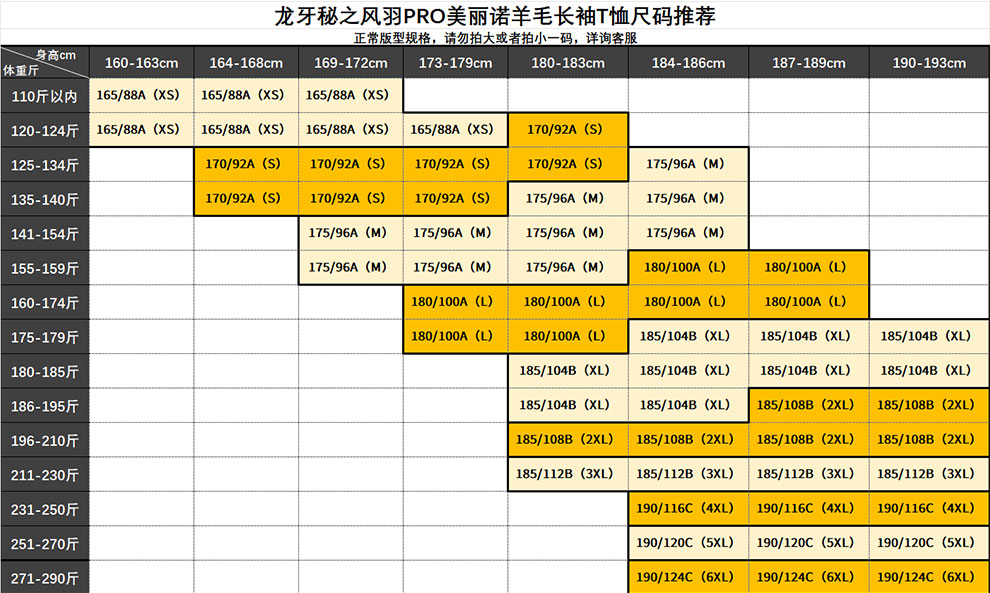Select the 173-179cm height column header
This screenshot has height=593, width=990.
click(x=455, y=63)
